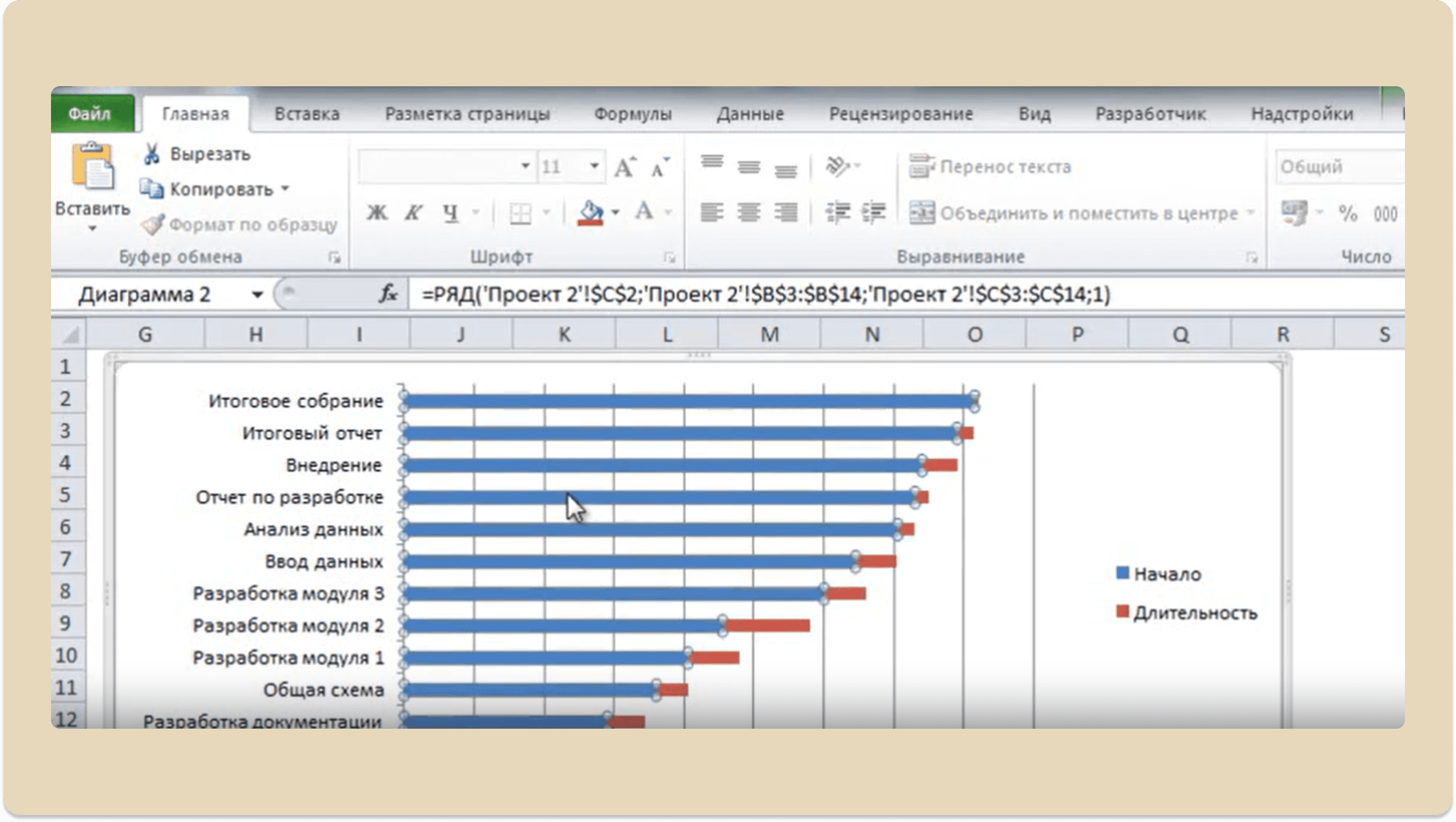This screenshot has width=1456, height=822.
Task: Toggle italic formatting К
Action: [414, 213]
